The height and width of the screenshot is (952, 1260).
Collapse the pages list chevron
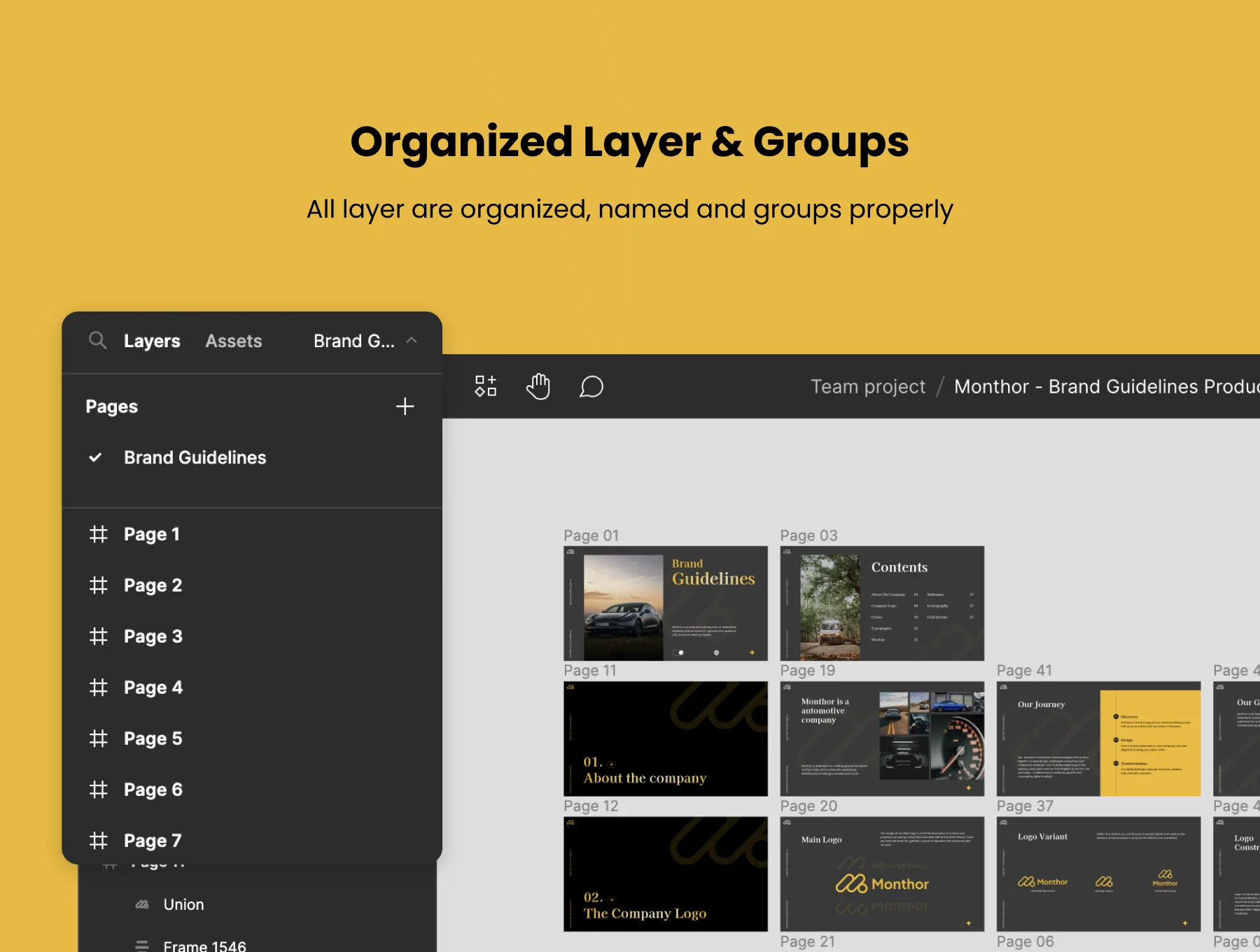[x=412, y=340]
